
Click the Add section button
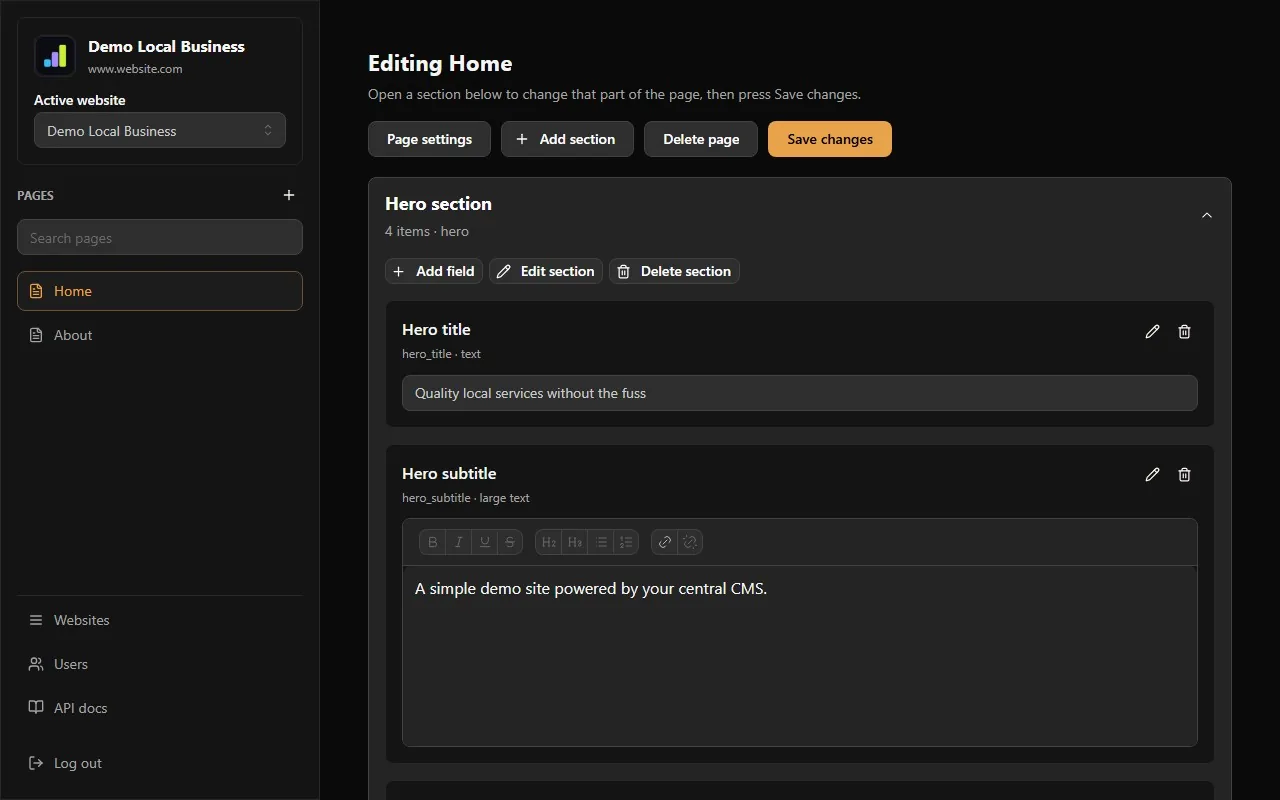click(567, 139)
